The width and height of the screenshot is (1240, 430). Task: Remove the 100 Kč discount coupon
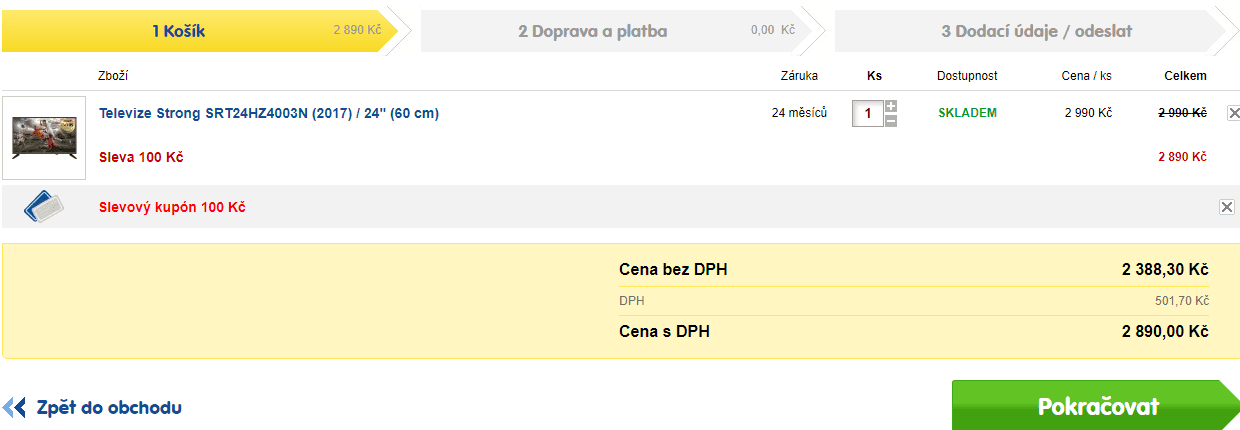pyautogui.click(x=1226, y=207)
